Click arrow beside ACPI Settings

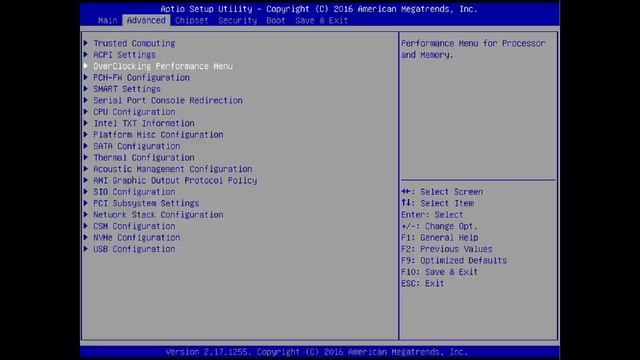pos(86,54)
